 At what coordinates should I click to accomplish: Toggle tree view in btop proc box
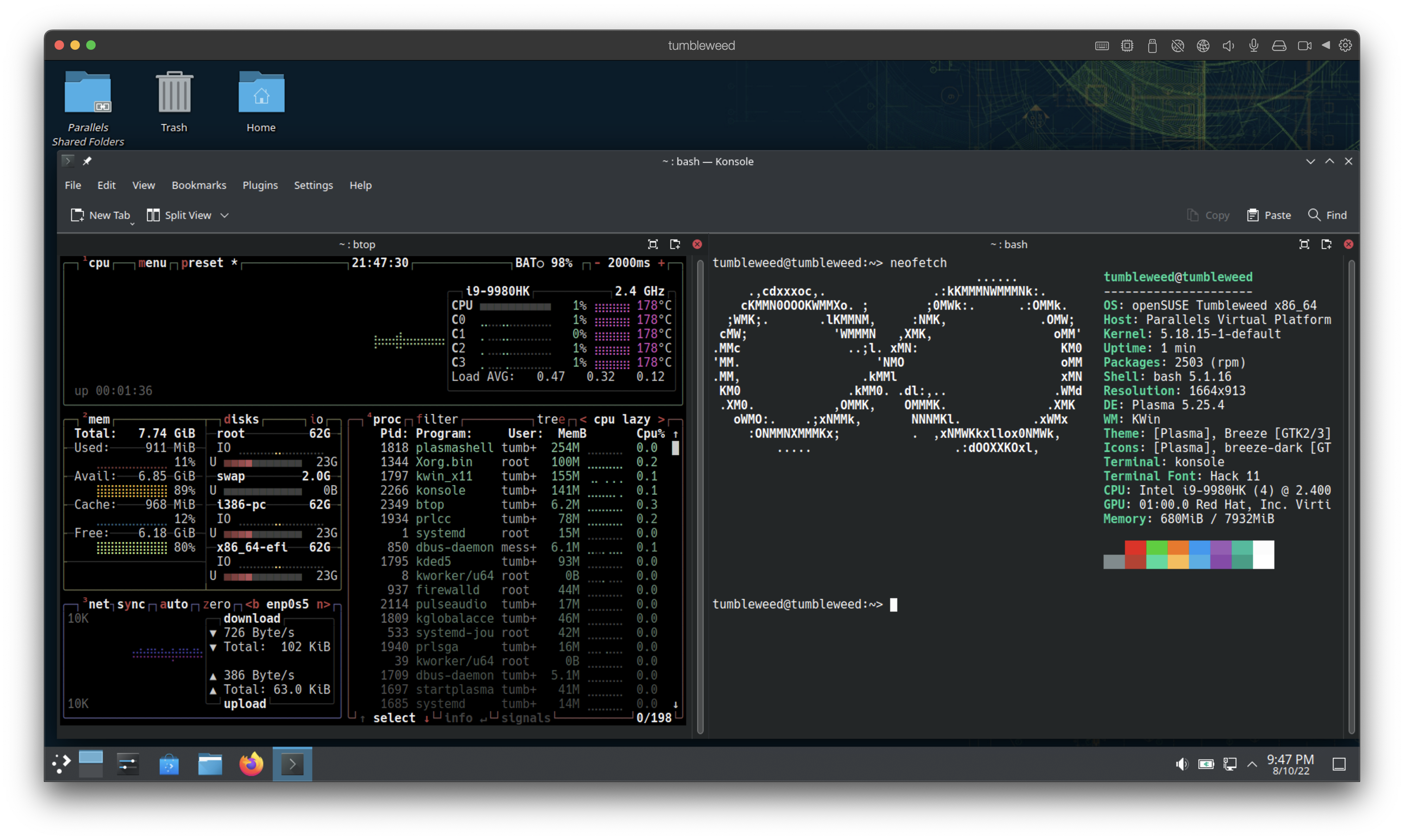[551, 419]
